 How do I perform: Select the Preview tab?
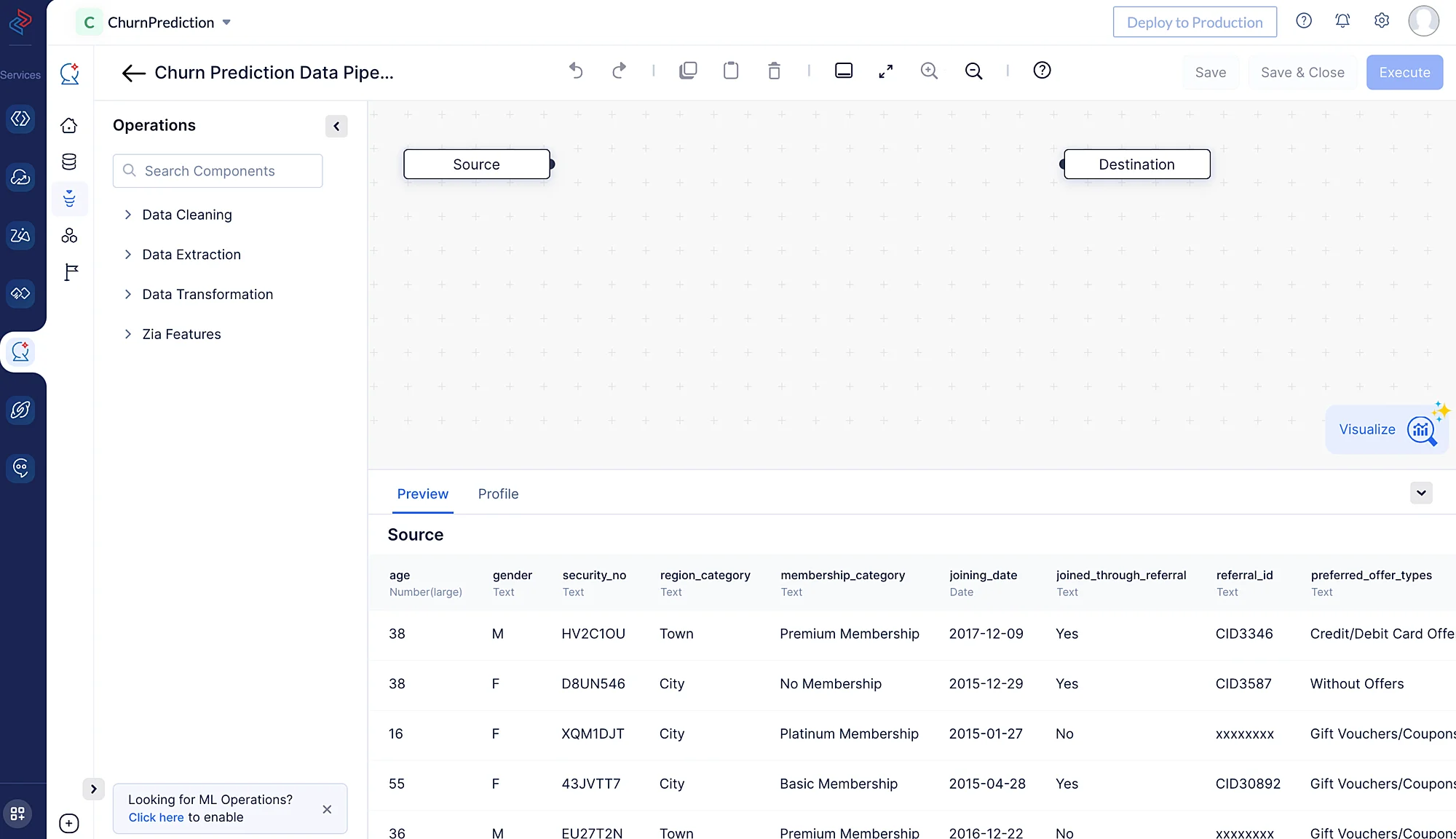[422, 494]
